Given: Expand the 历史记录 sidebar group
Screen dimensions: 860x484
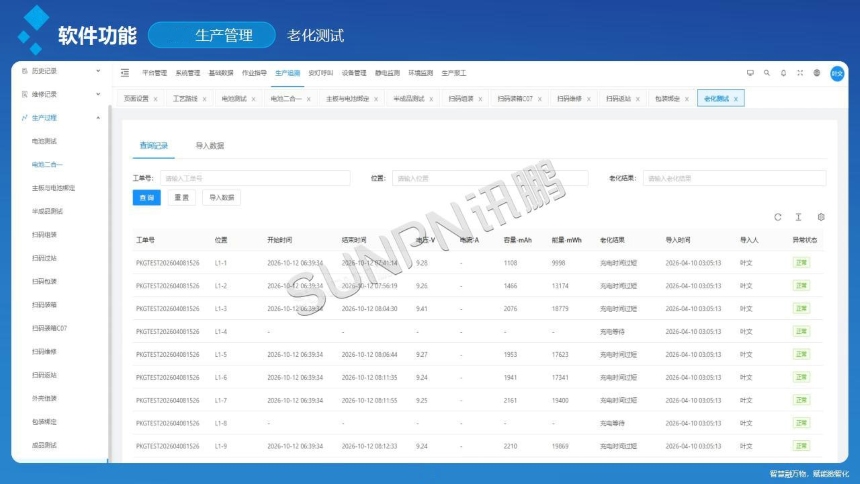Looking at the screenshot, I should point(98,71).
